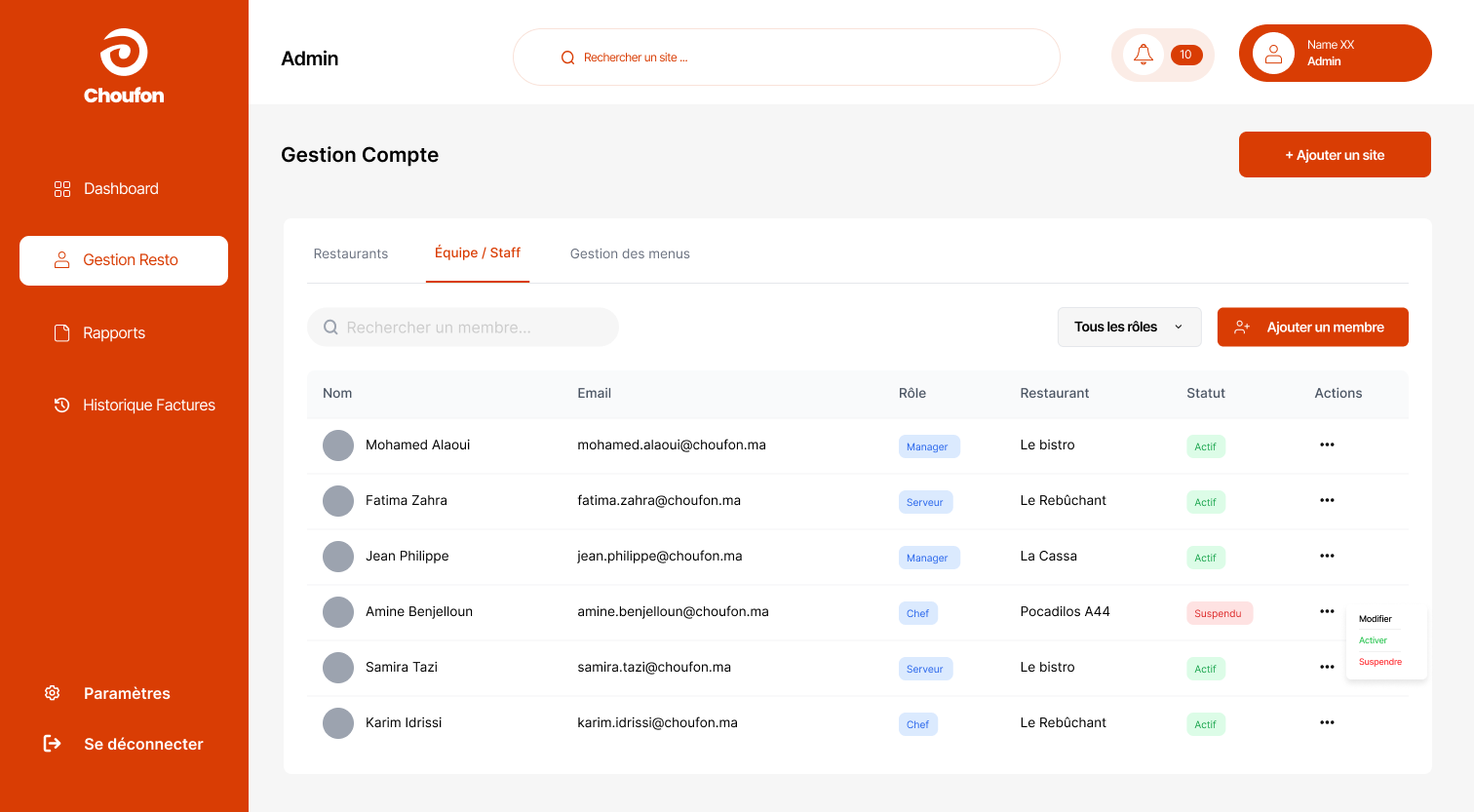Click the user profile avatar icon

pyautogui.click(x=1273, y=55)
